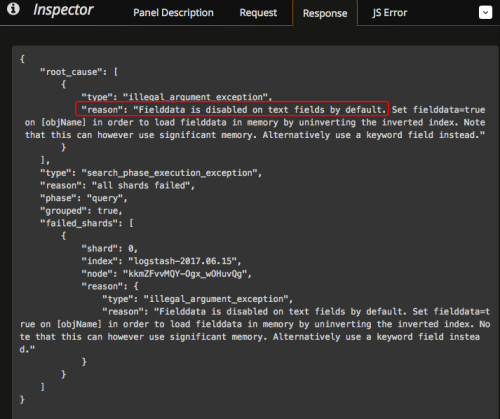Open the Panel Description tab
This screenshot has width=500, height=419.
173,13
